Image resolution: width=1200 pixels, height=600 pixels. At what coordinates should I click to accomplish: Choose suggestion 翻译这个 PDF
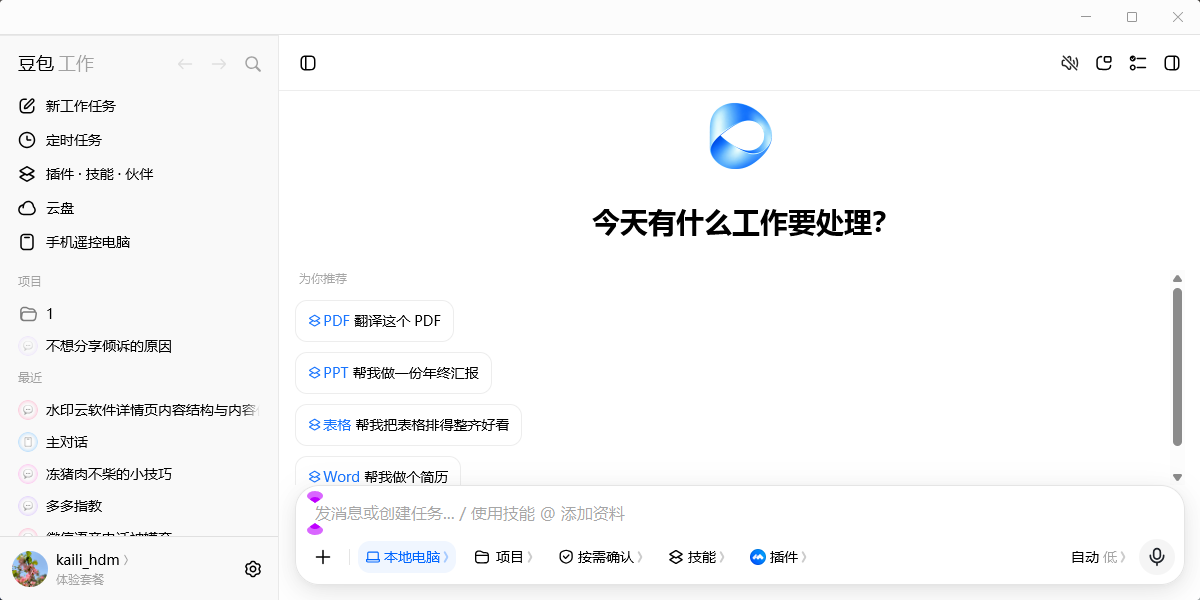coord(374,321)
